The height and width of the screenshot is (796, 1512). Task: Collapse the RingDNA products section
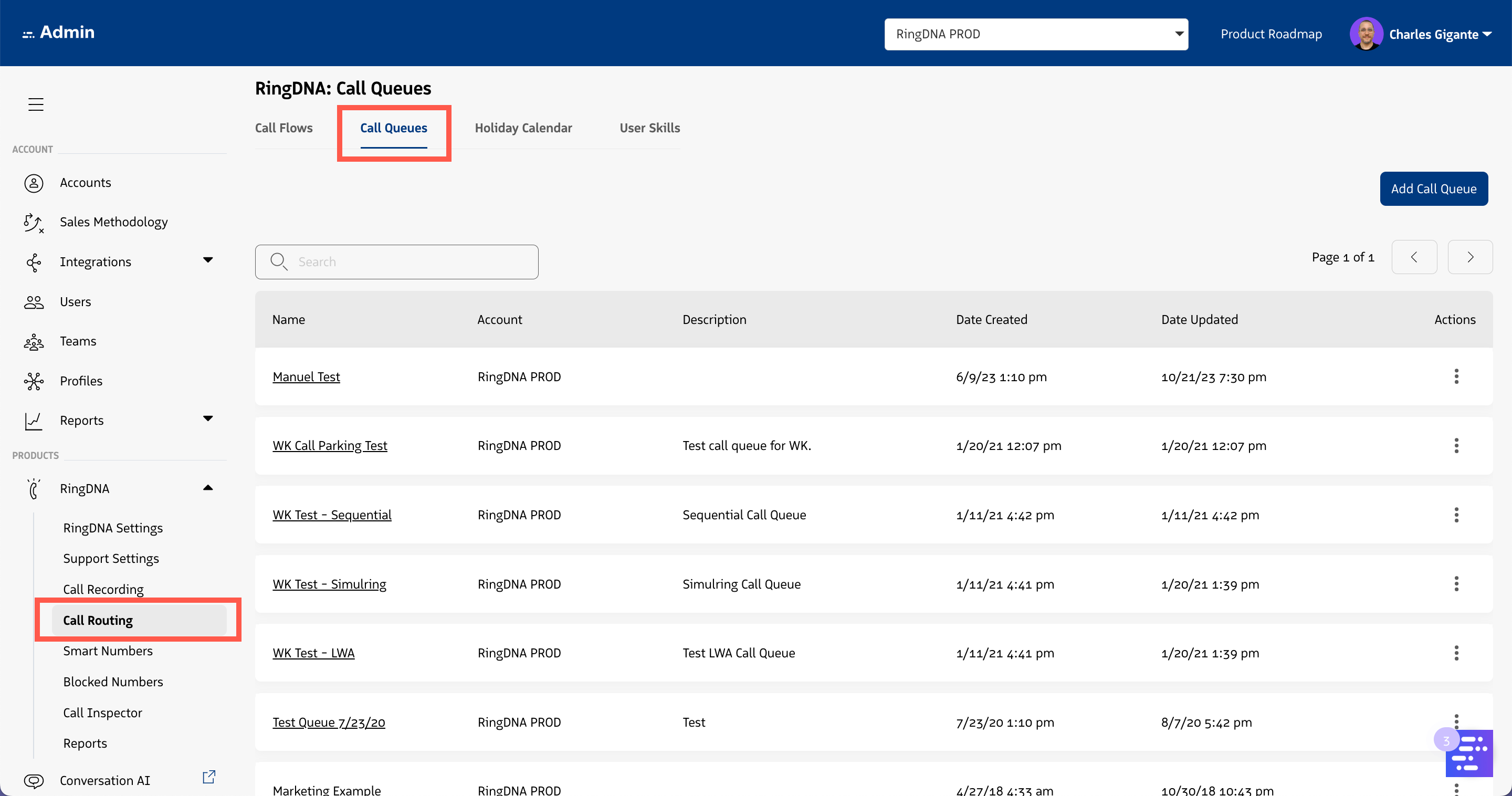point(208,488)
